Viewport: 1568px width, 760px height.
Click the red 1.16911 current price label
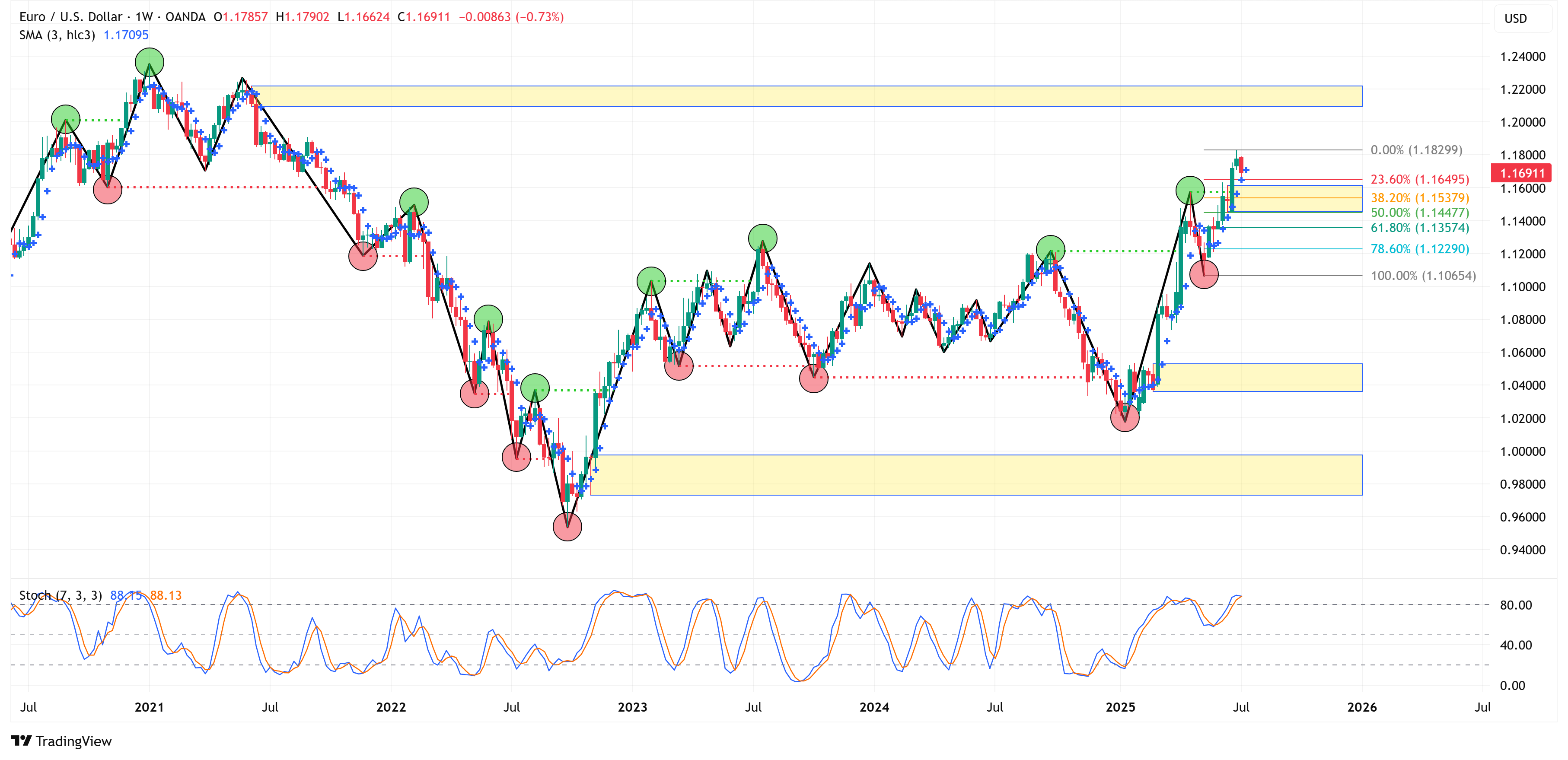coord(1522,173)
